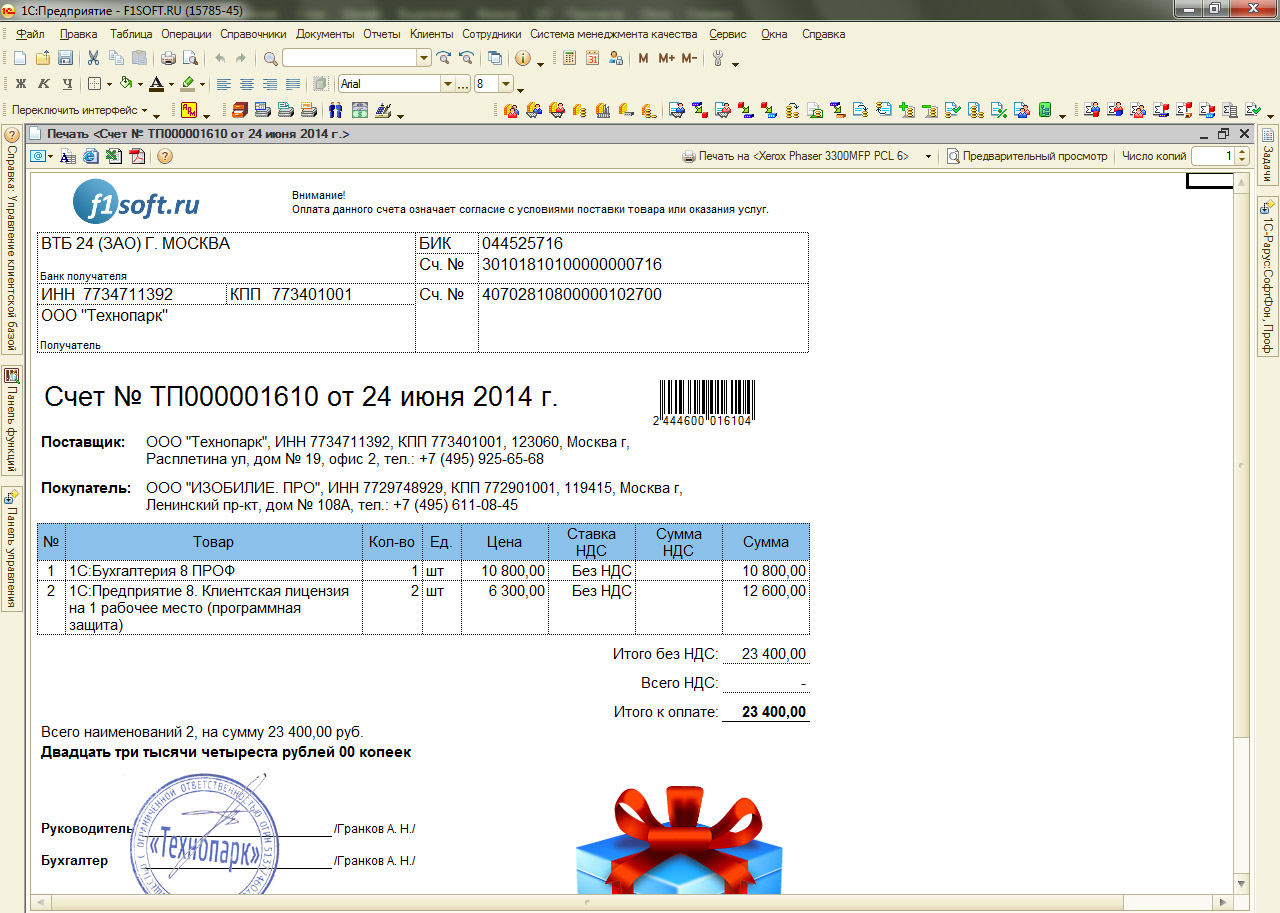Save invoice as HTML via the browser icon
This screenshot has height=913, width=1280.
point(91,156)
